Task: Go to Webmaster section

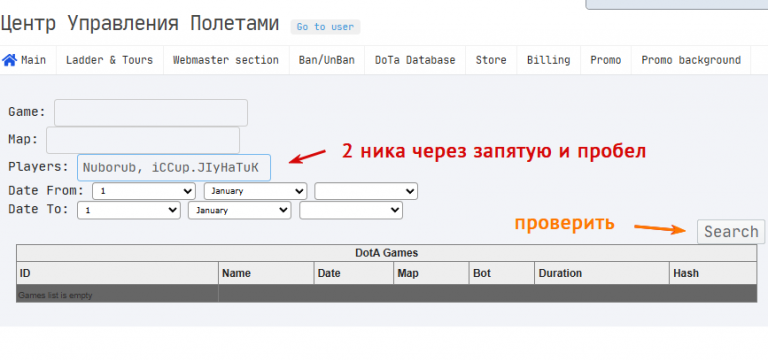Action: pos(226,60)
